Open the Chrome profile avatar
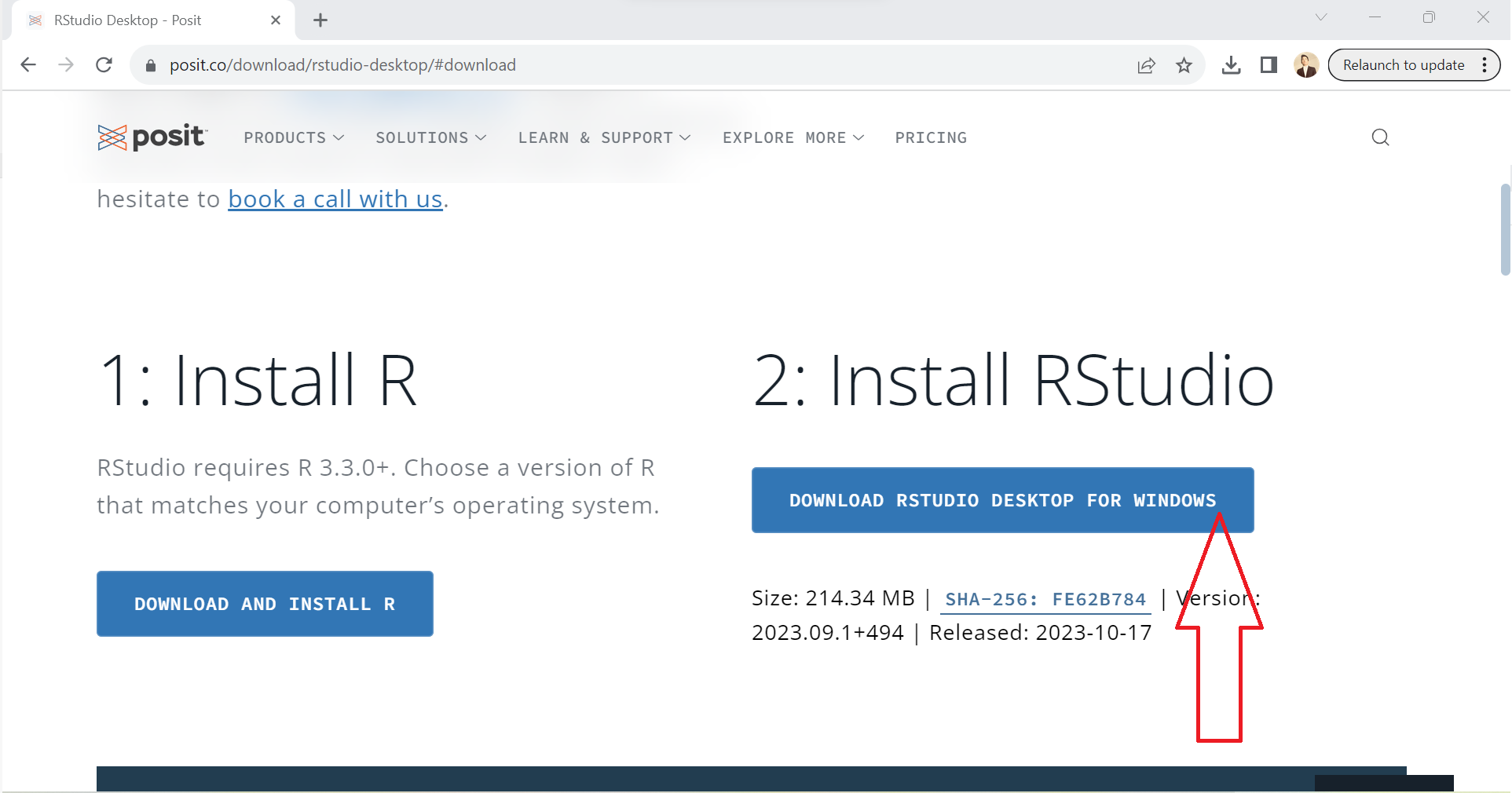Screen dimensions: 1512x793 (x=1306, y=65)
